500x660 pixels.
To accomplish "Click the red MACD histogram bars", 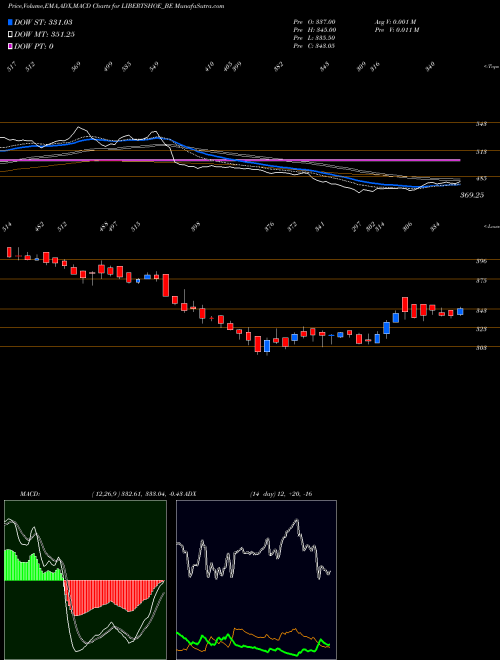I will tap(114, 596).
